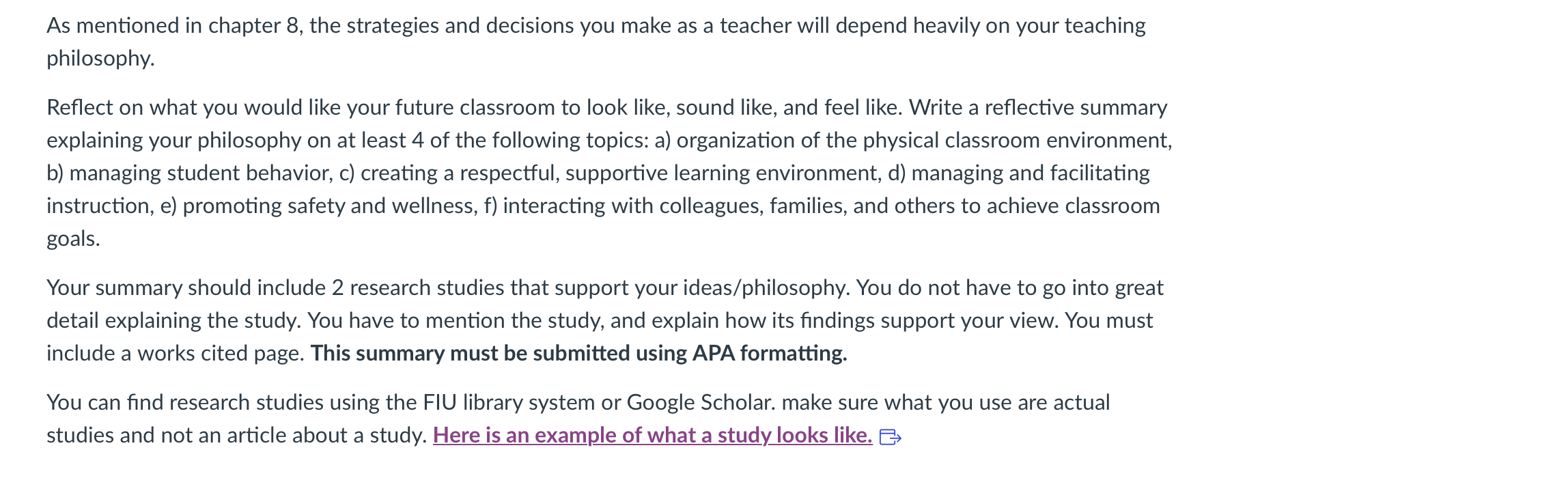Click the text 'c) creating a respectful, supportive learning environment'
Image resolution: width=1568 pixels, height=478 pixels.
click(609, 173)
